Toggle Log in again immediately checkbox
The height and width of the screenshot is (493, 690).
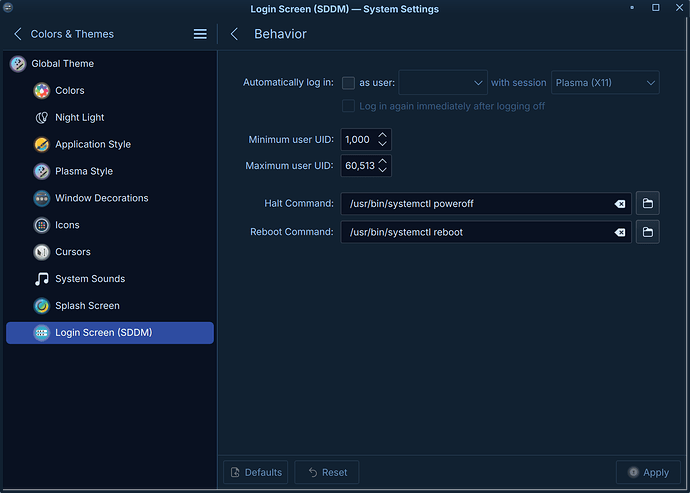pos(348,106)
